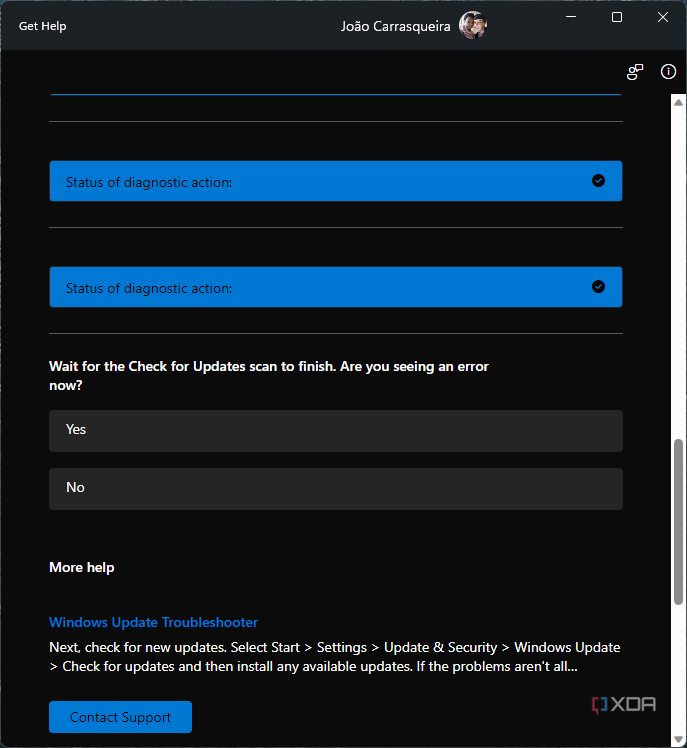The width and height of the screenshot is (687, 748).
Task: Click the Next, check for new updates description
Action: (335, 657)
